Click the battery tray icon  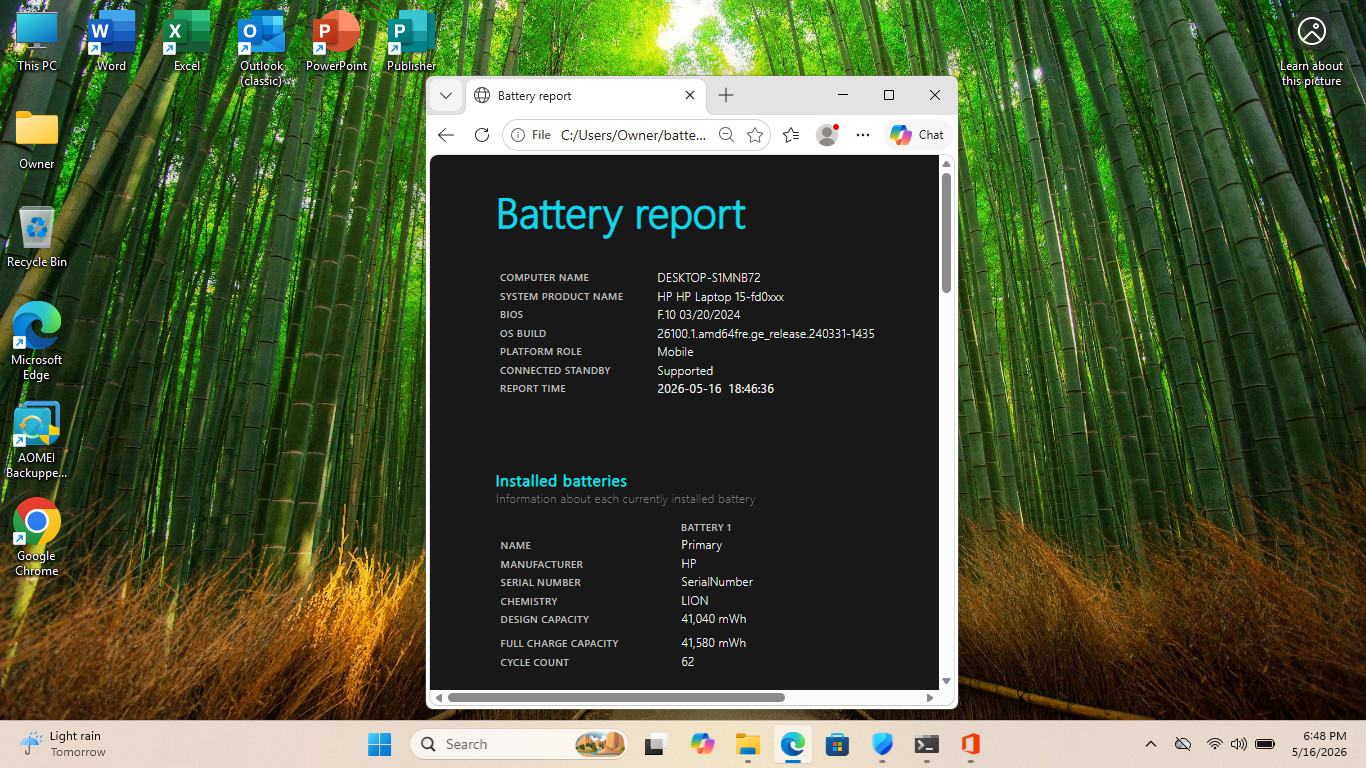point(1265,744)
